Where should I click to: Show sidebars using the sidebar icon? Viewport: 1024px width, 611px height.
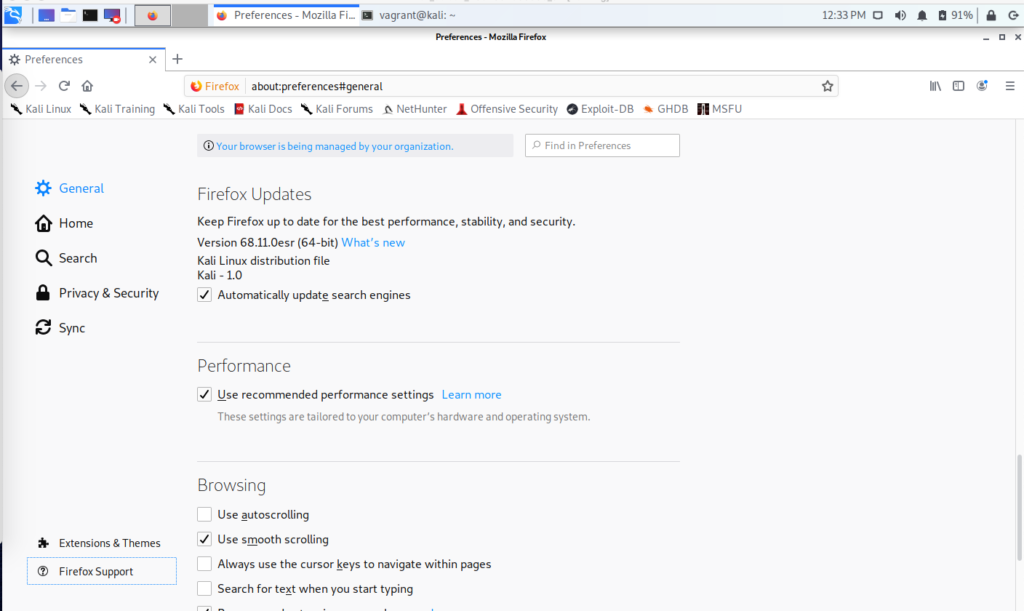[x=958, y=86]
